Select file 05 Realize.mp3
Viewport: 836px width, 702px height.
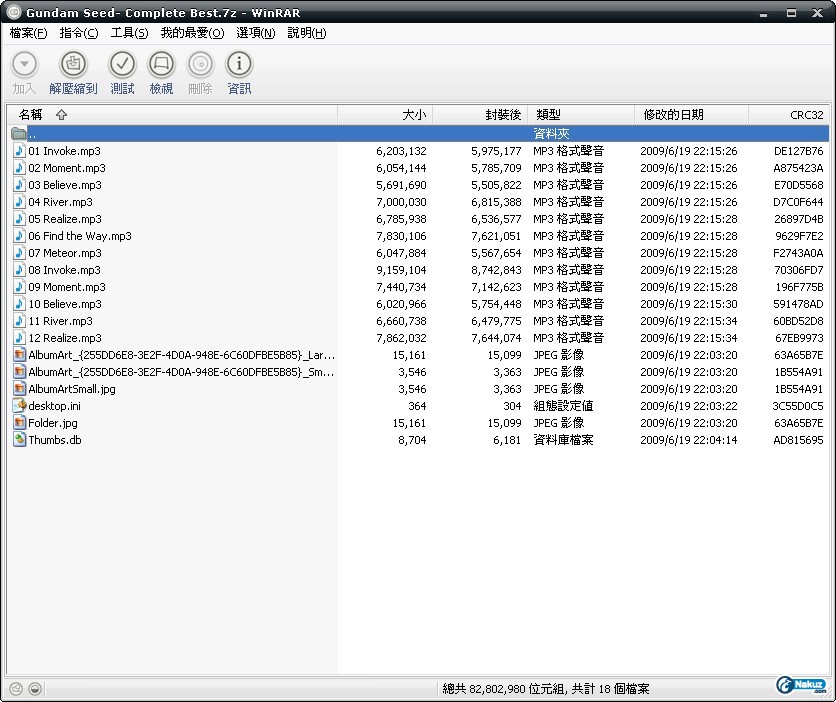(x=65, y=219)
